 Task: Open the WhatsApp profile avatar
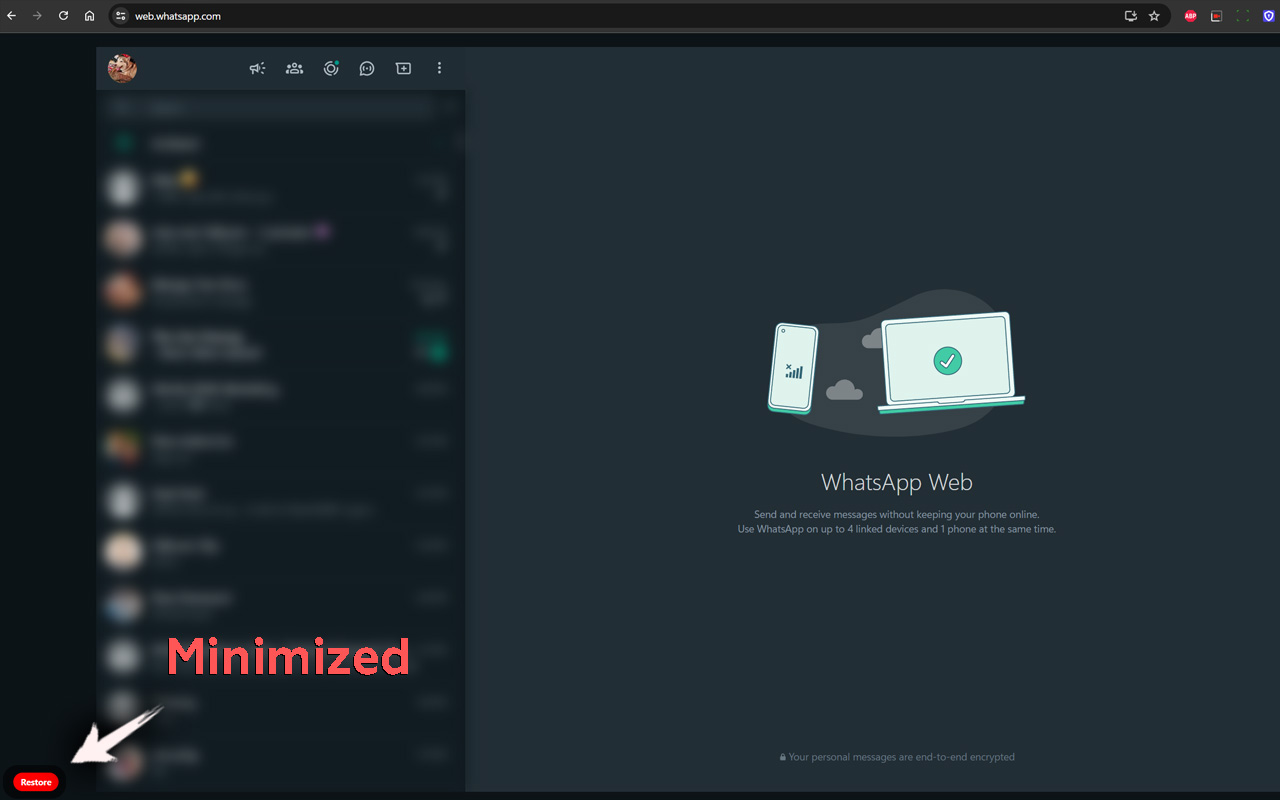(x=122, y=68)
